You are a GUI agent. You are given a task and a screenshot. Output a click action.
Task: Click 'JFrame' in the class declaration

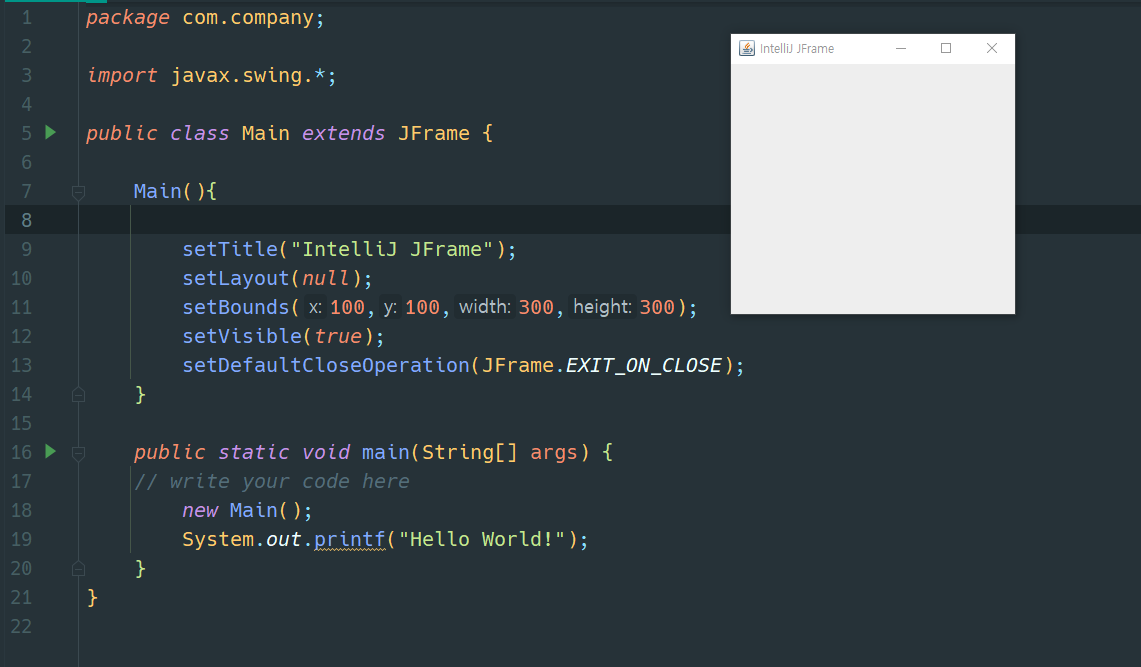pos(434,133)
